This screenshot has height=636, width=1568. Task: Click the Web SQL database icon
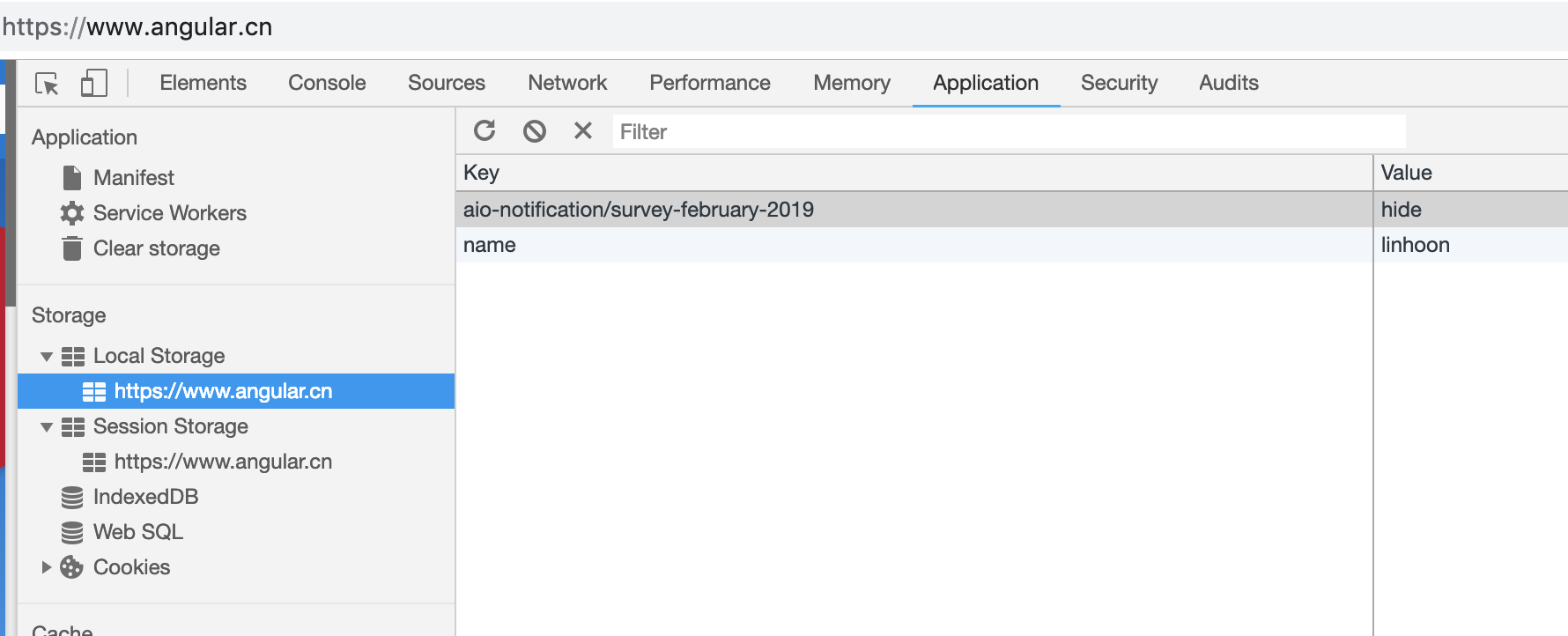[72, 532]
